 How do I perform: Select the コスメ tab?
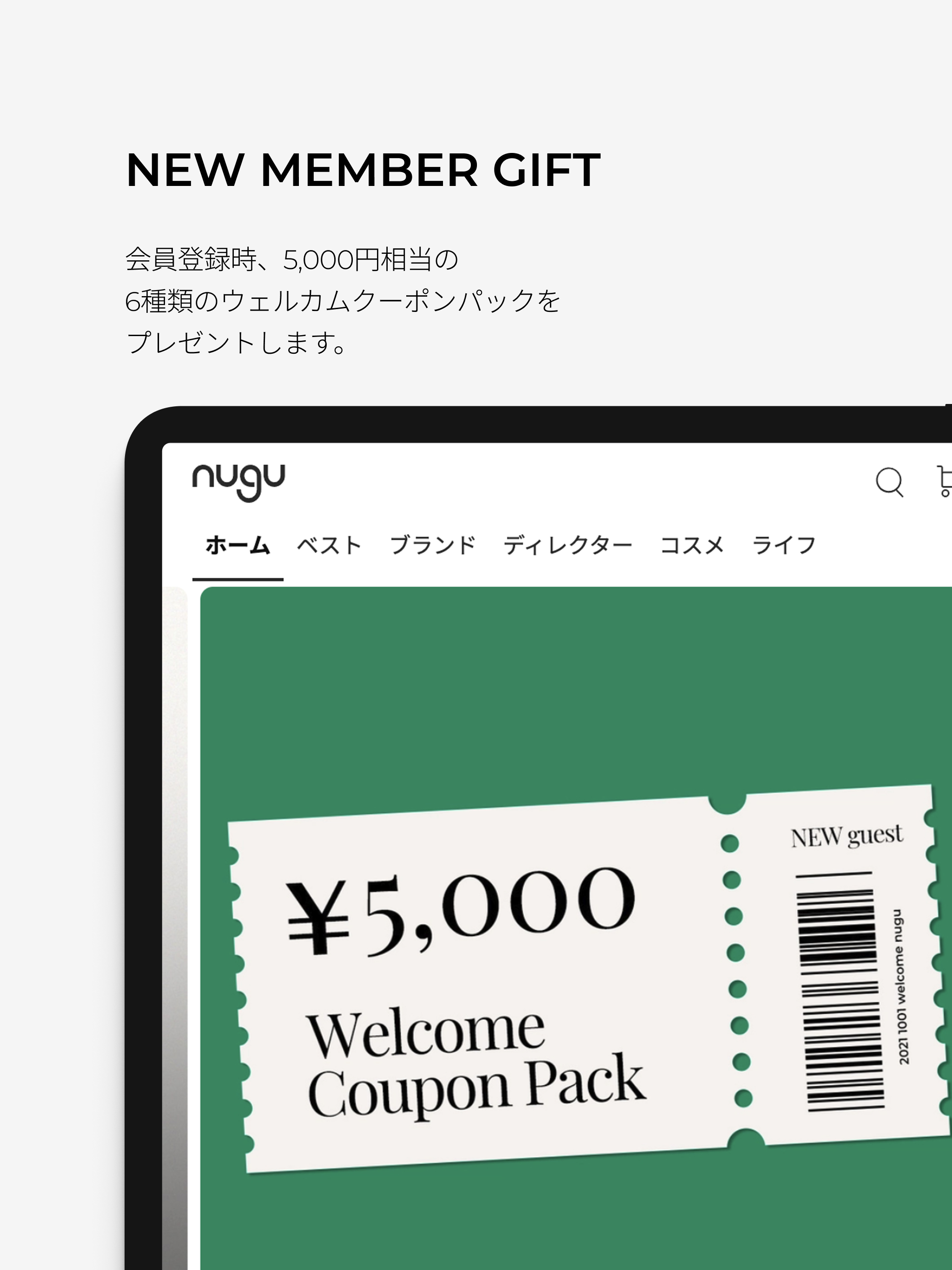pyautogui.click(x=692, y=545)
